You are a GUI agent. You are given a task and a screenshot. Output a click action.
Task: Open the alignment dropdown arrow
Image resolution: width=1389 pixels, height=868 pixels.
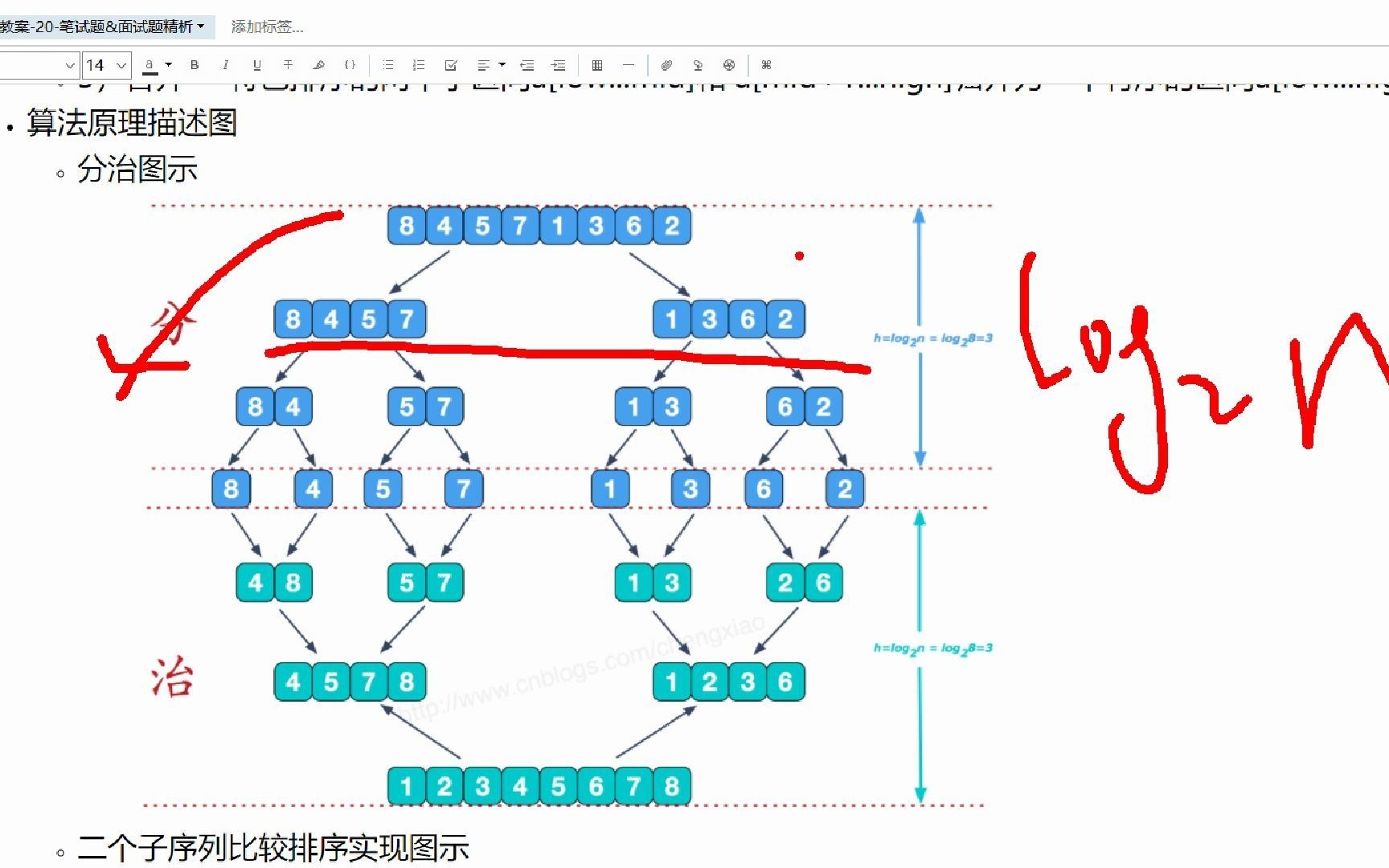pyautogui.click(x=502, y=65)
